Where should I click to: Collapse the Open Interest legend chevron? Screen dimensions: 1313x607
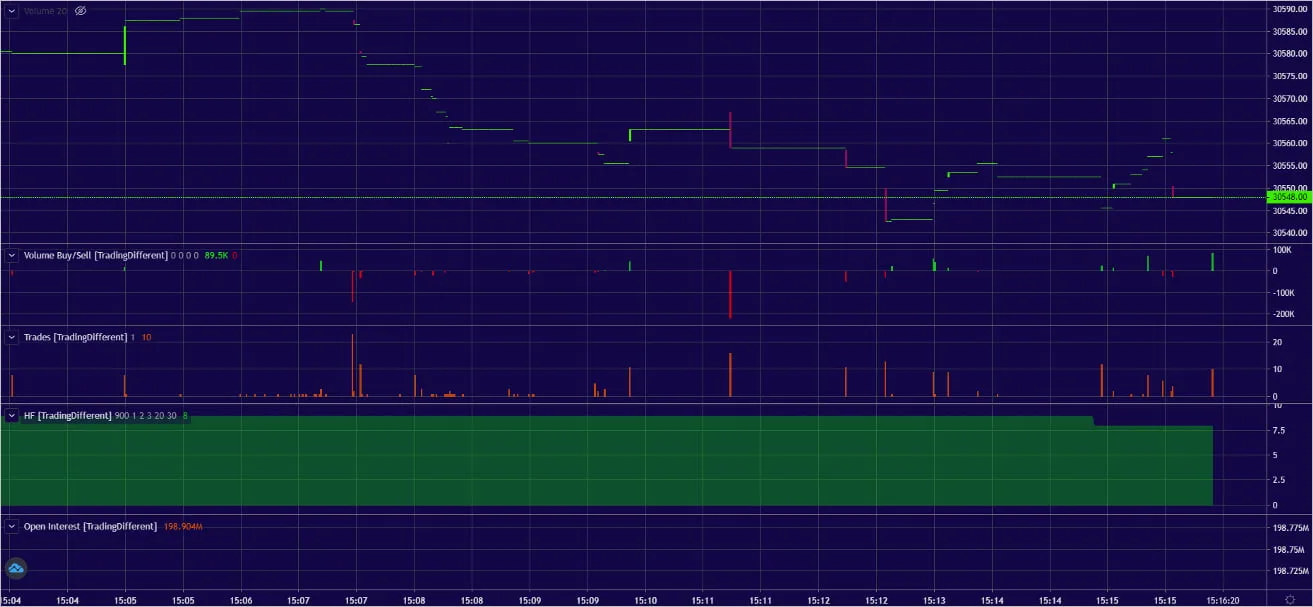point(12,526)
